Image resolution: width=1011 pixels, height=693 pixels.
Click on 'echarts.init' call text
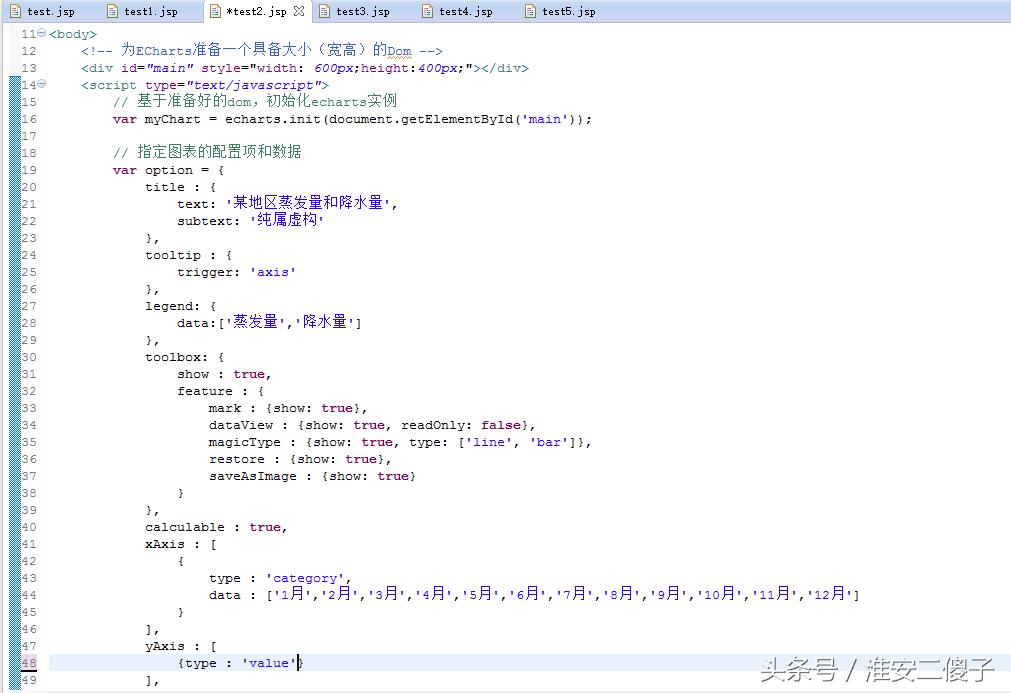(272, 119)
